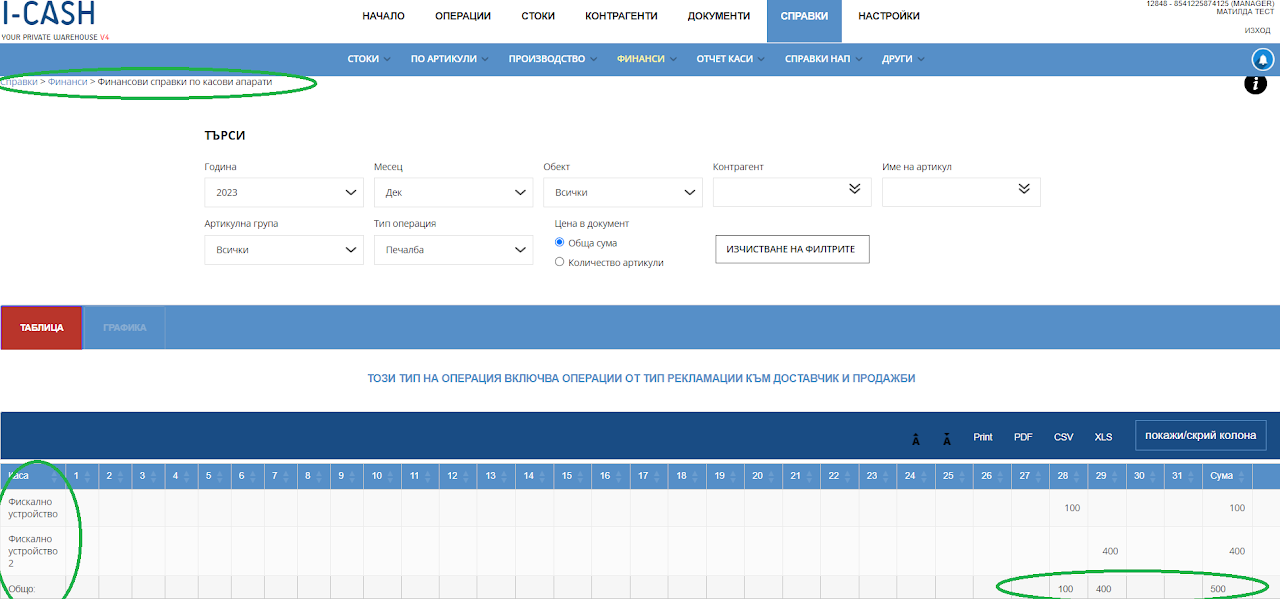This screenshot has height=599, width=1280.
Task: Click the total sum value 500
Action: tap(1216, 589)
